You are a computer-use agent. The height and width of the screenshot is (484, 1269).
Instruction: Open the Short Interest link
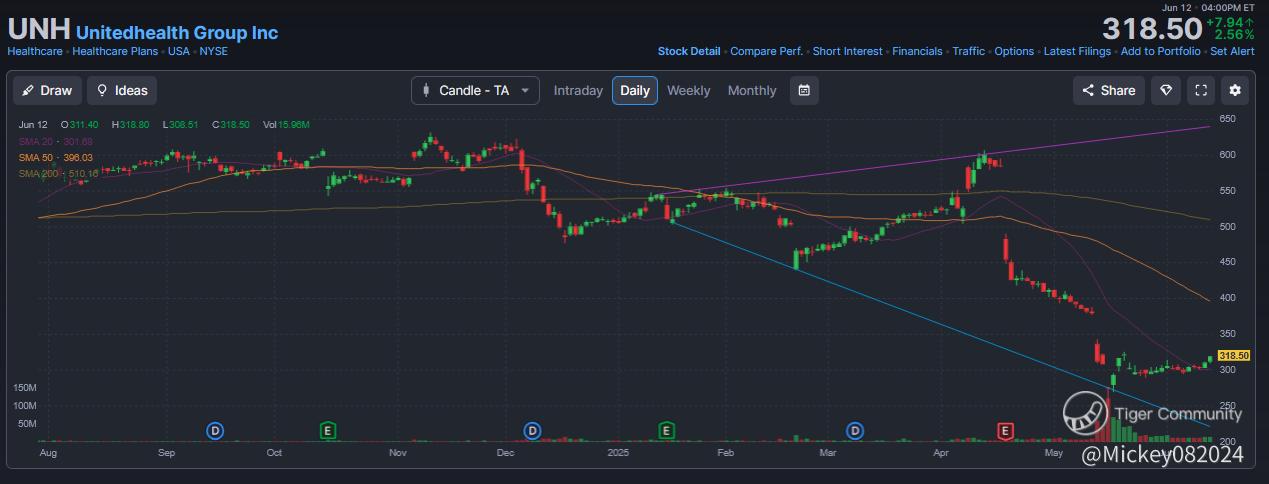tap(847, 51)
